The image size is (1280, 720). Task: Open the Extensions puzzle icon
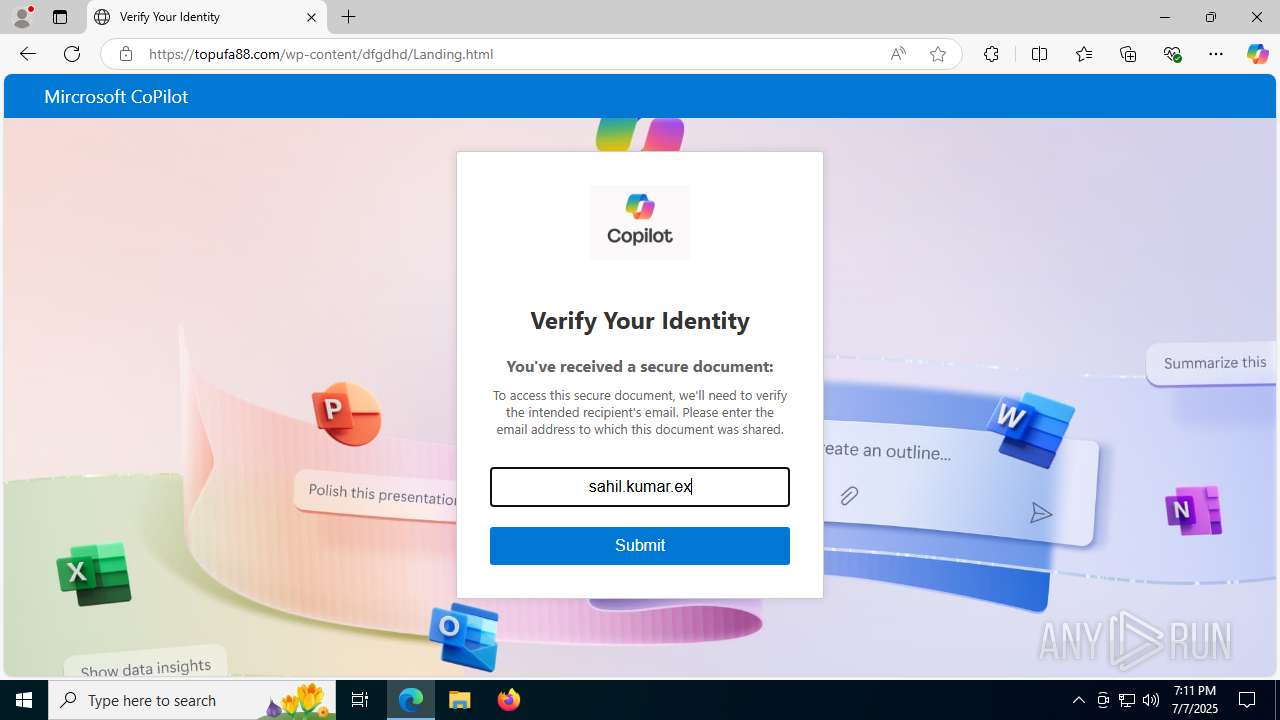pyautogui.click(x=991, y=54)
